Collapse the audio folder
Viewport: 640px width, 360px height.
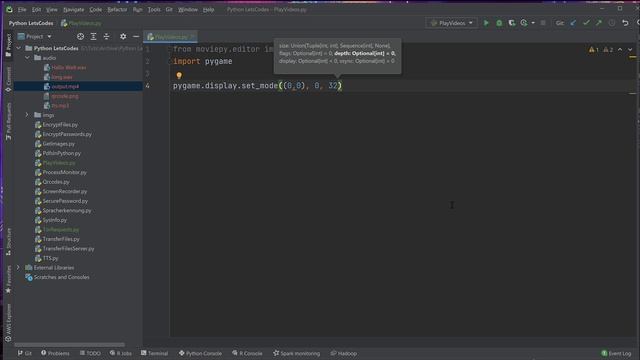27,58
